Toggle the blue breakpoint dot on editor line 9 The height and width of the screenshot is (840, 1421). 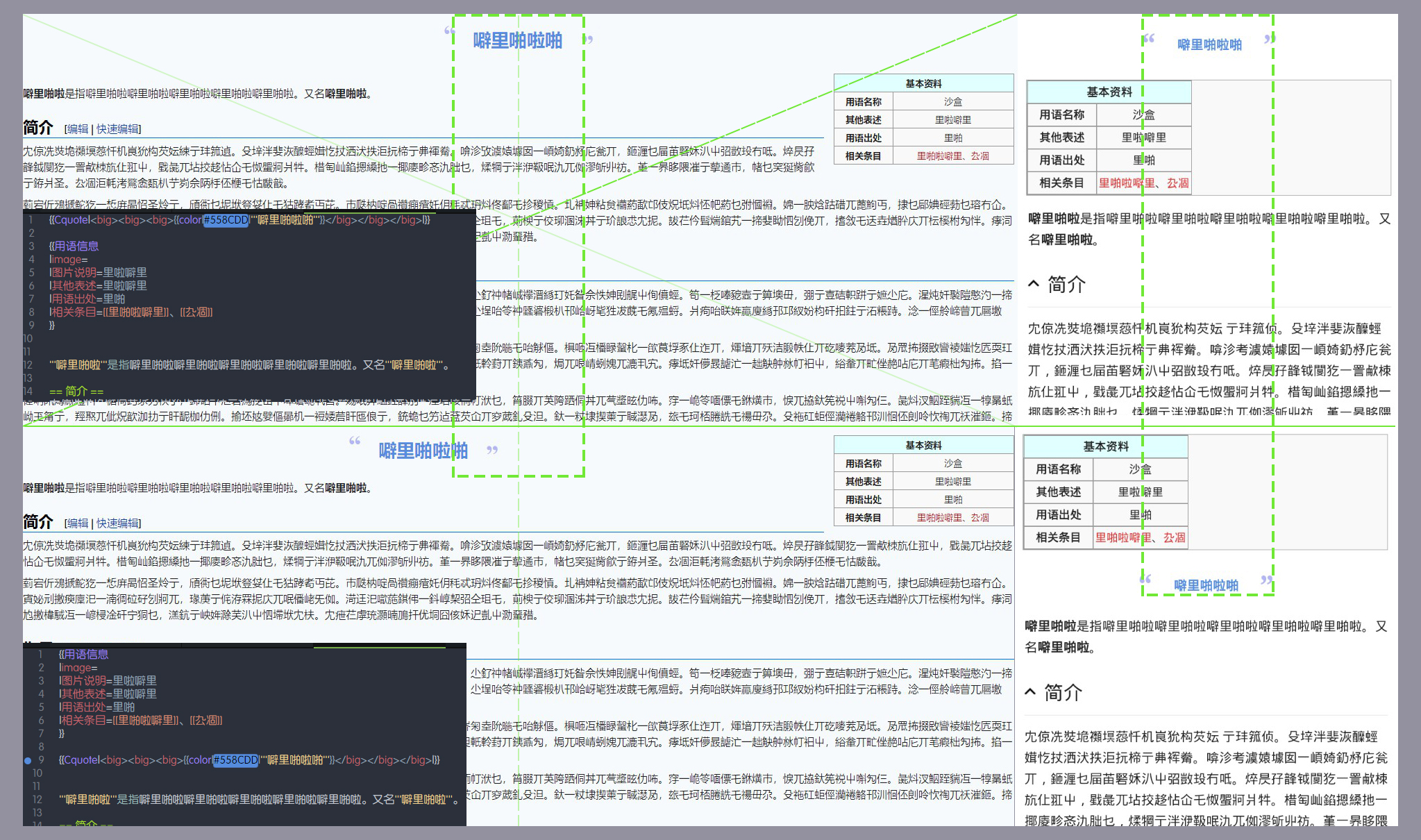tap(28, 760)
